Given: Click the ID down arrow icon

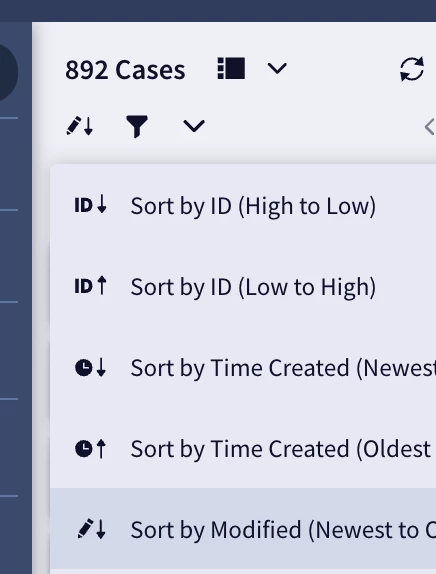Looking at the screenshot, I should click(x=90, y=205).
